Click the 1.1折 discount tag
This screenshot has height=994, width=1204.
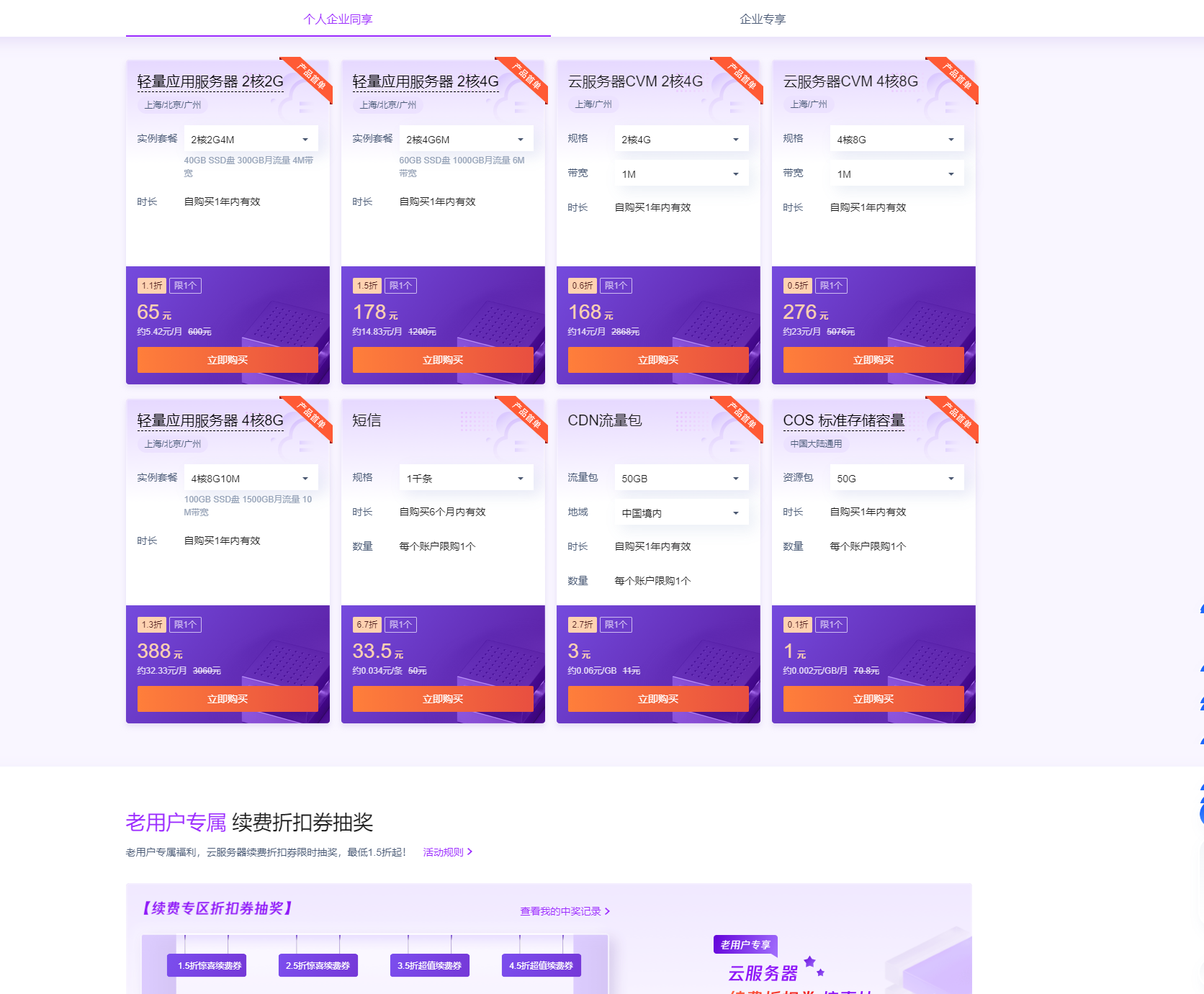pyautogui.click(x=151, y=286)
